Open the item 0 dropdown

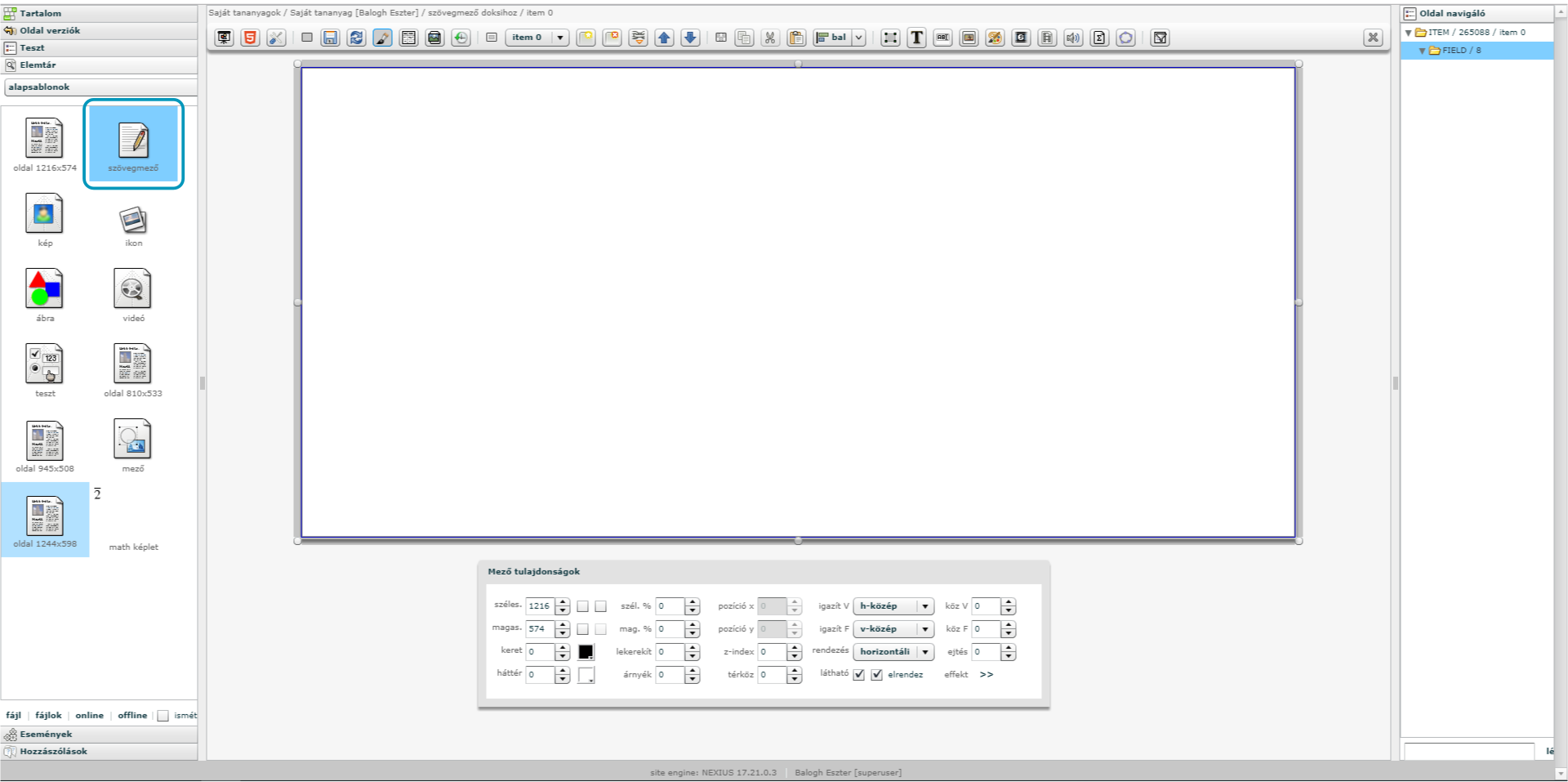click(x=537, y=38)
